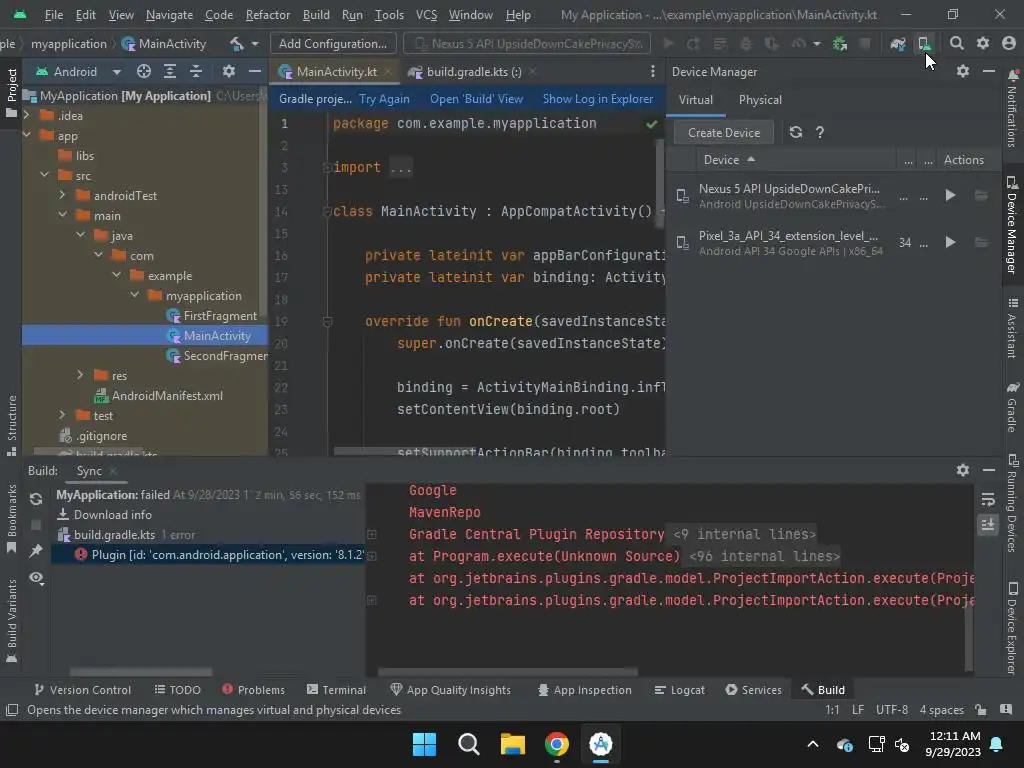Screen dimensions: 1024x768
Task: Click Show Log in Explorer link
Action: coord(598,99)
